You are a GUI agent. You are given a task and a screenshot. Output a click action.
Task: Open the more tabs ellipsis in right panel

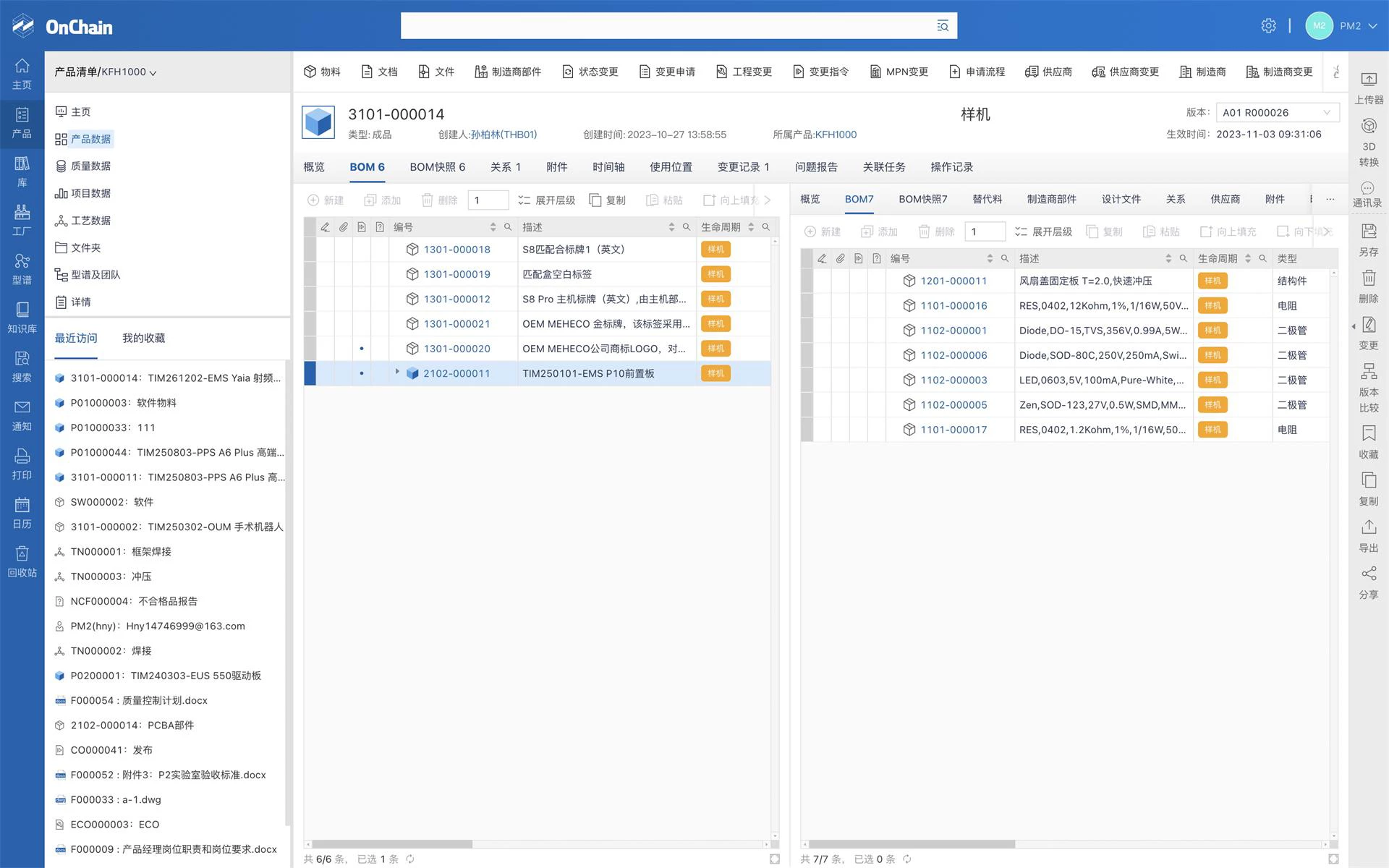tap(1330, 199)
